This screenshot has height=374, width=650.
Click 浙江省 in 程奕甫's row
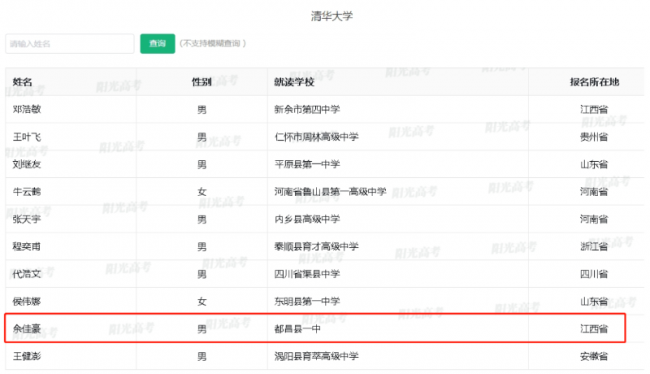coord(594,246)
